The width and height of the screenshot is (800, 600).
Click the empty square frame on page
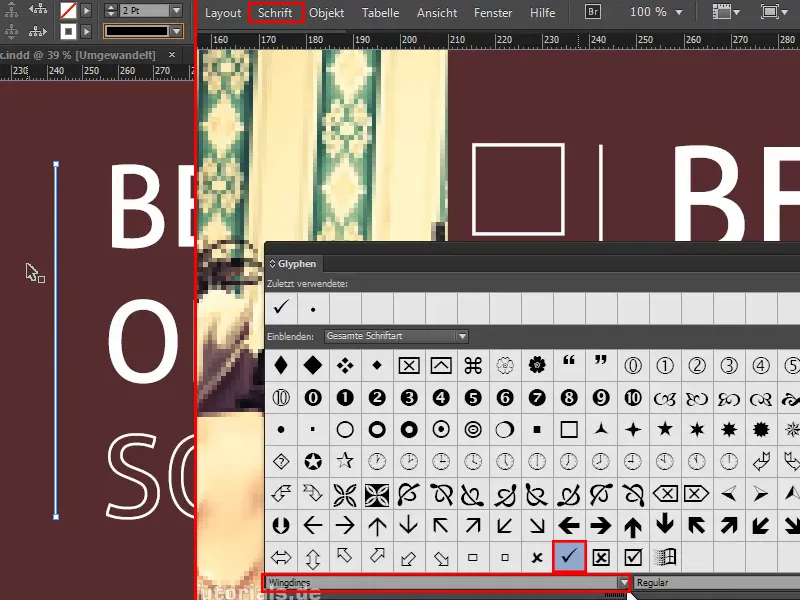(x=518, y=189)
